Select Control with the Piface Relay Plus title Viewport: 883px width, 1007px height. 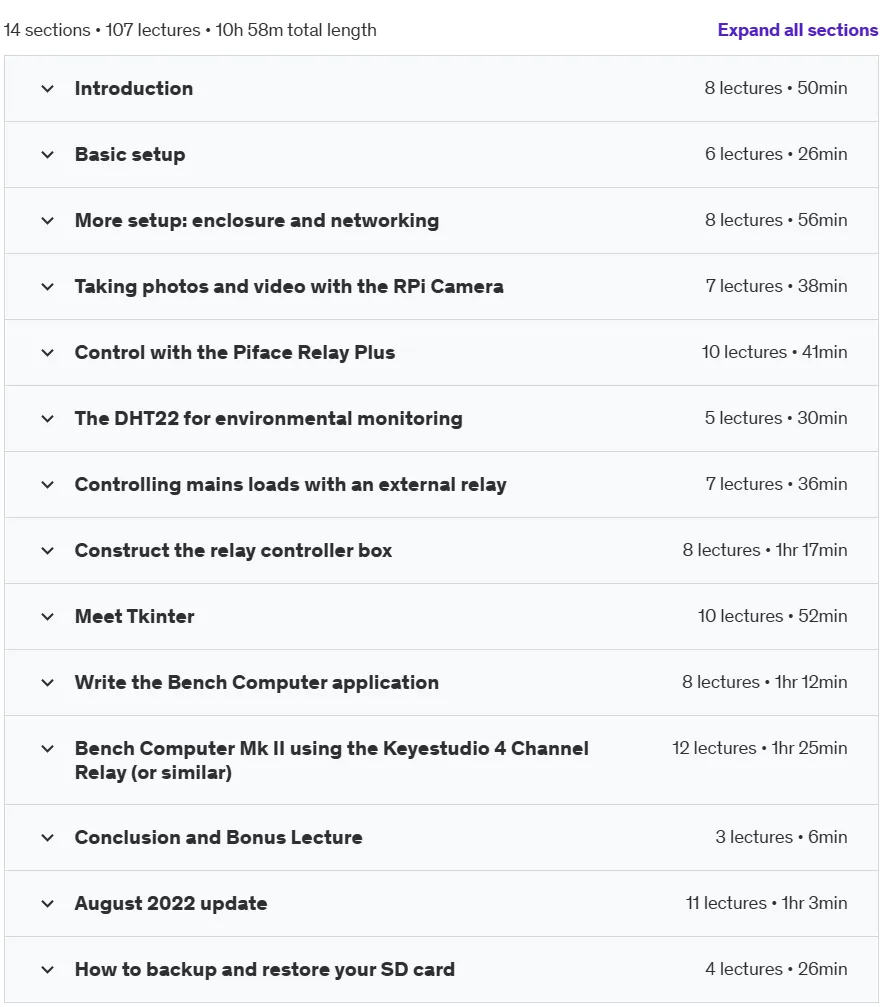pos(235,353)
